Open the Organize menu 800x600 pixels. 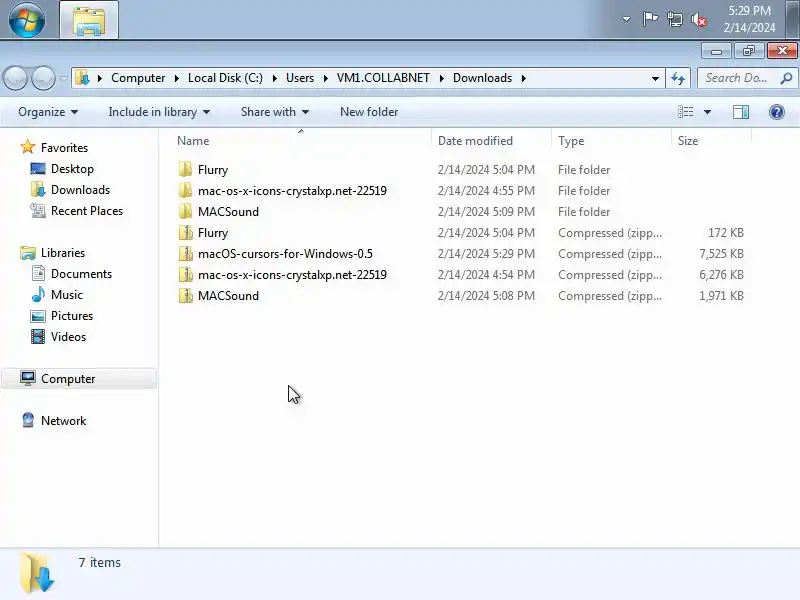point(47,112)
